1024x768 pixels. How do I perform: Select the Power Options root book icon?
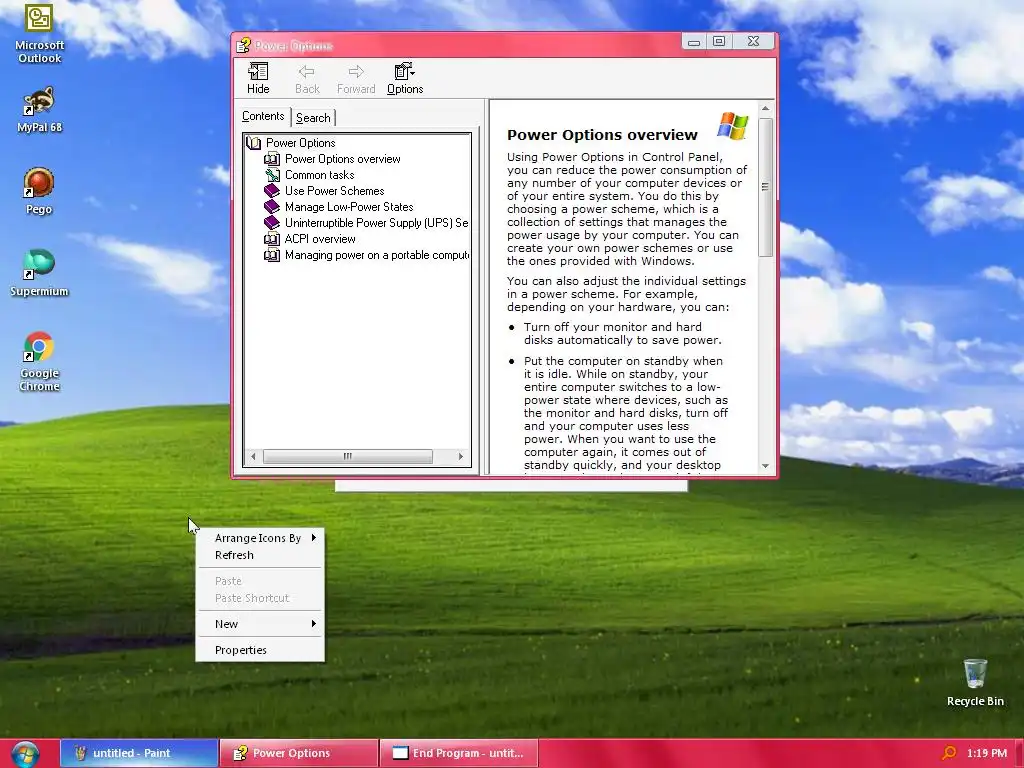pos(254,142)
